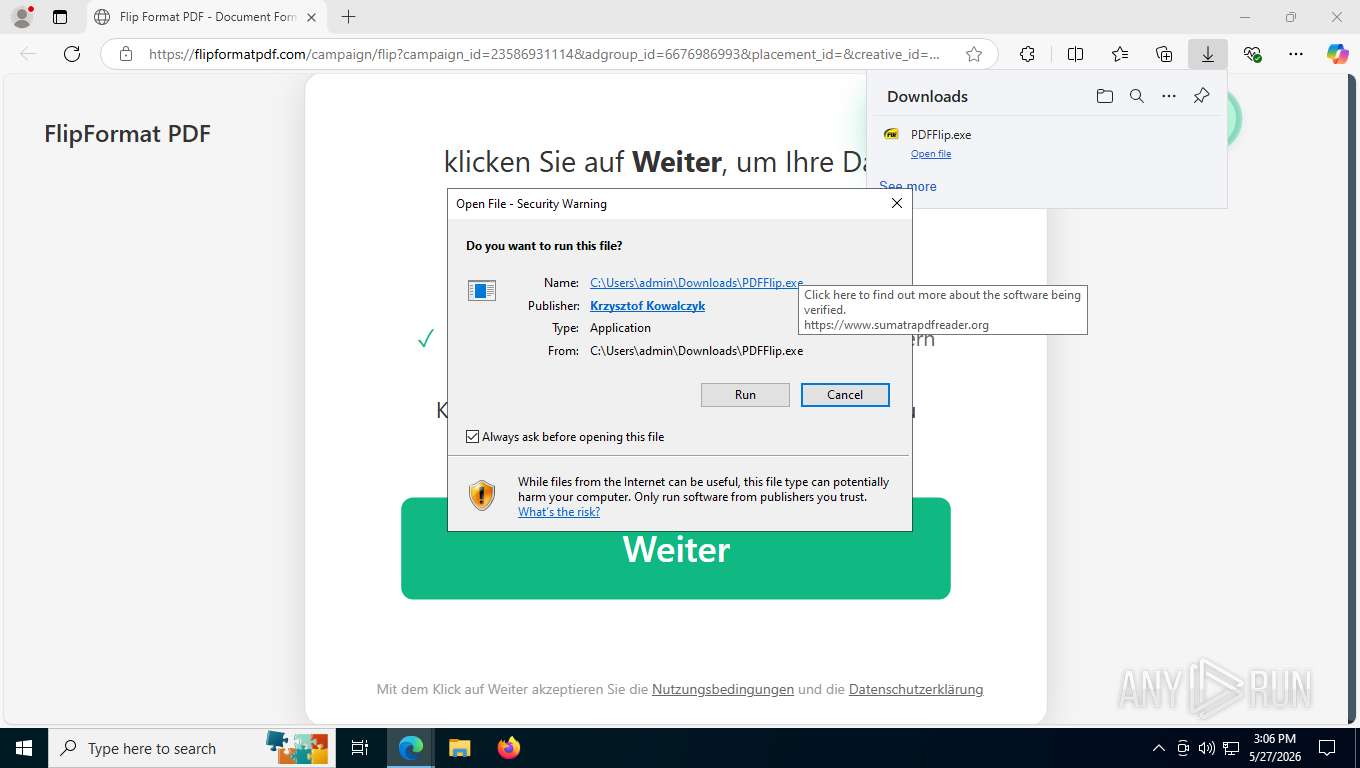Close the Flip Format PDF tab
Screen dimensions: 1360x768
click(311, 17)
